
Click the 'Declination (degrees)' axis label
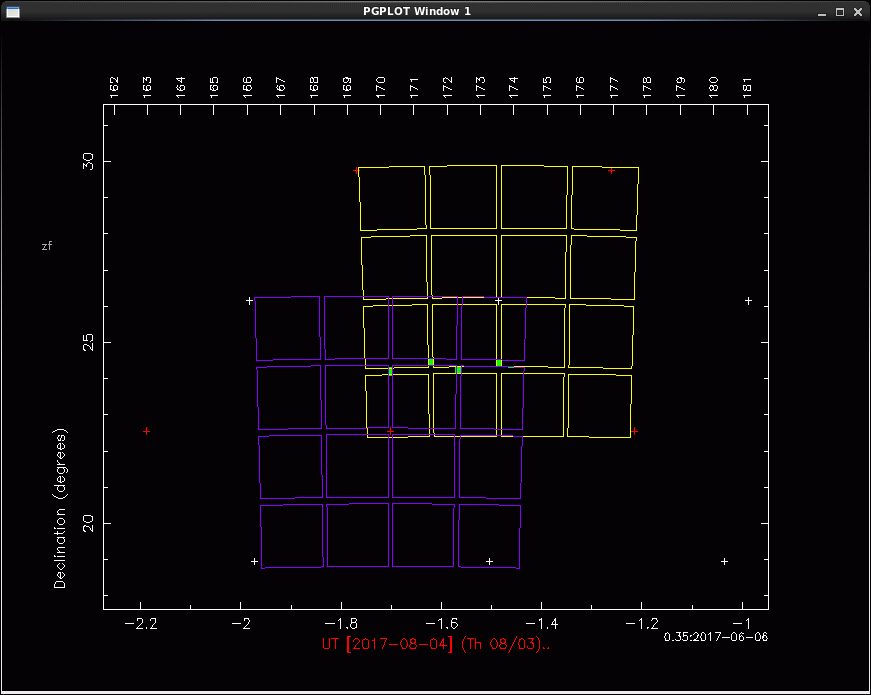click(60, 508)
